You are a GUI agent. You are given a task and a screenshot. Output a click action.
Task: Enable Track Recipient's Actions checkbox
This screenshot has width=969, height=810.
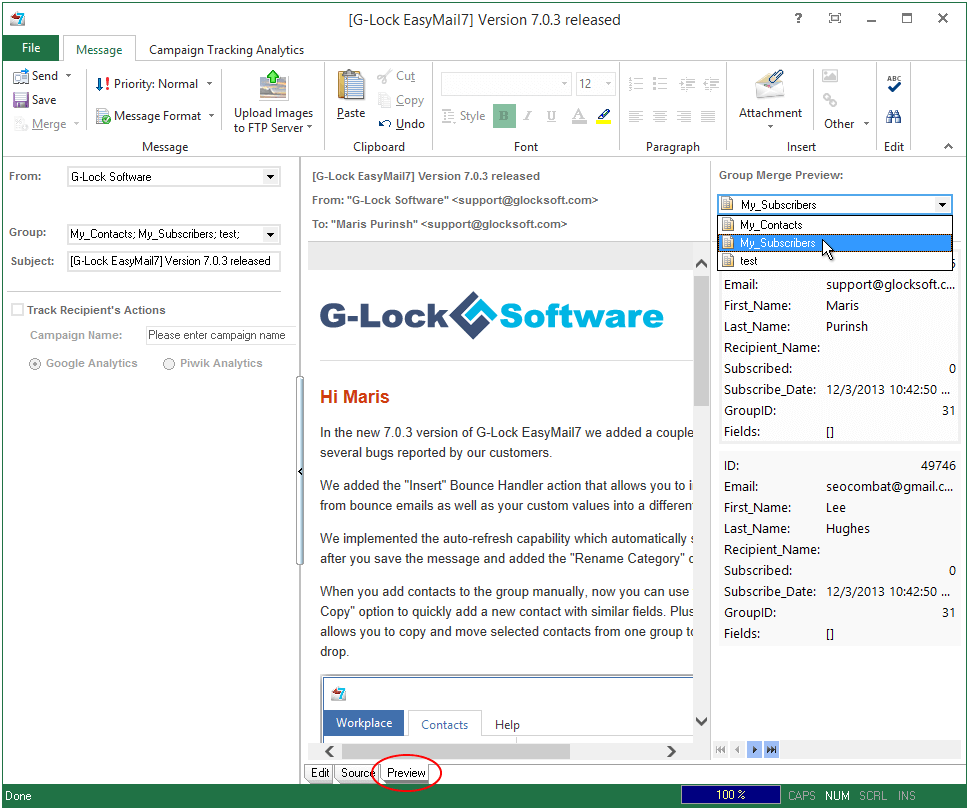[x=17, y=310]
